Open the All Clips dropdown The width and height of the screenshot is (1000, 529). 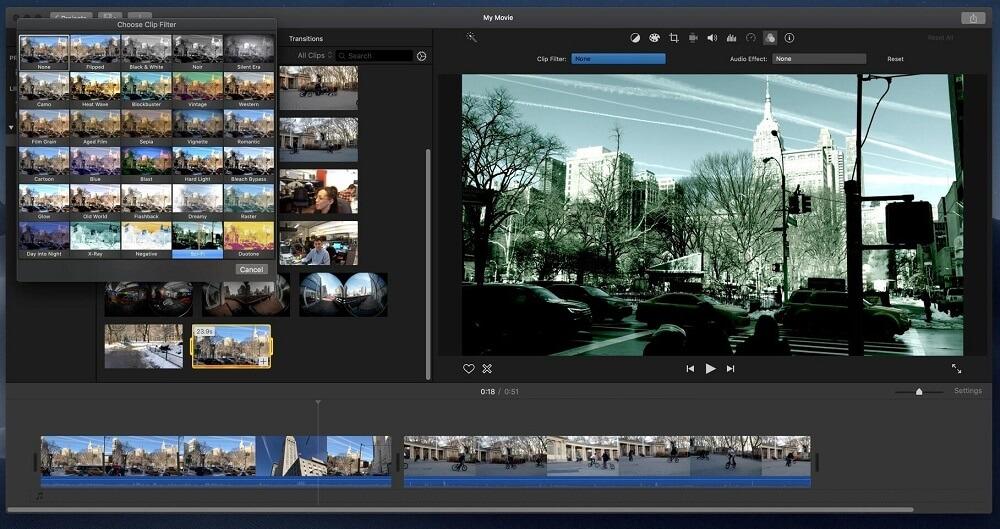pyautogui.click(x=315, y=56)
